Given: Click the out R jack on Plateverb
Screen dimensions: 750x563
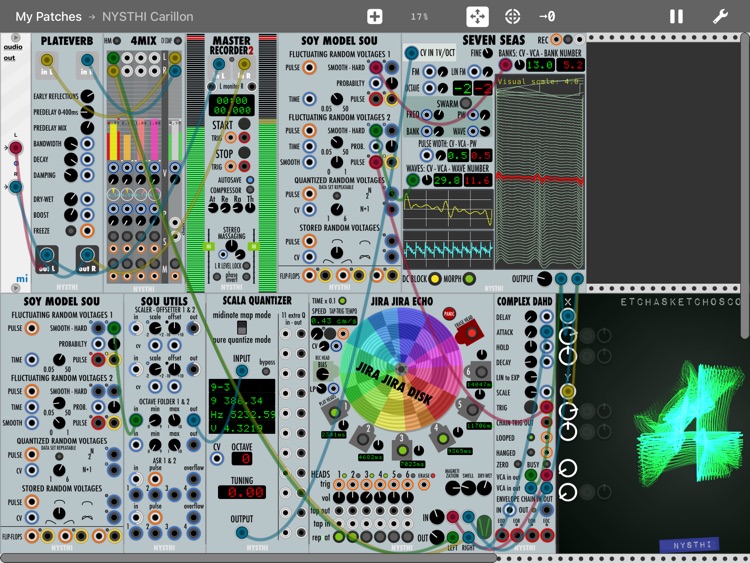Looking at the screenshot, I should click(x=87, y=255).
